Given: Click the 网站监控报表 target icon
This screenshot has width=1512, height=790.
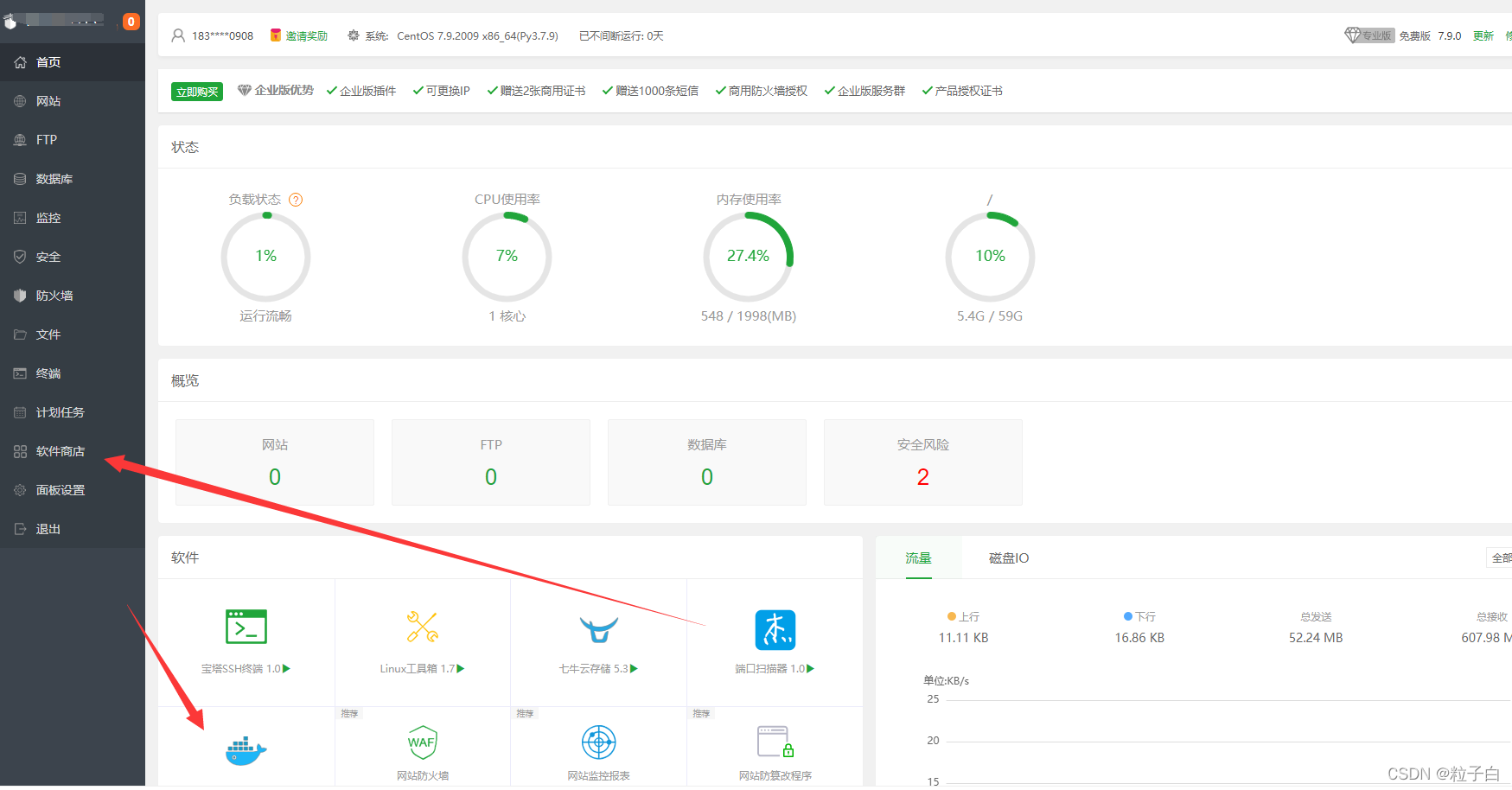Looking at the screenshot, I should coord(598,742).
